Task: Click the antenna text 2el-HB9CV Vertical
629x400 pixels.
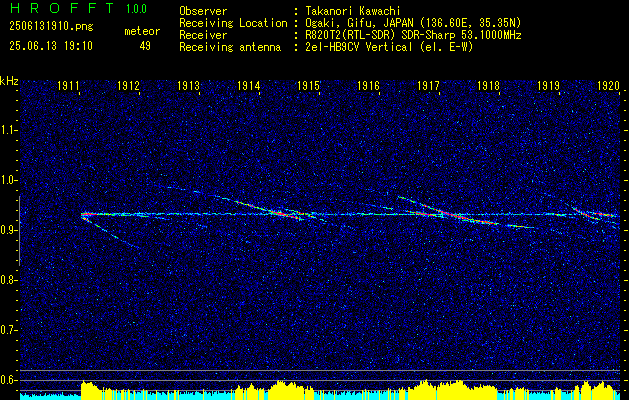Action: point(359,47)
